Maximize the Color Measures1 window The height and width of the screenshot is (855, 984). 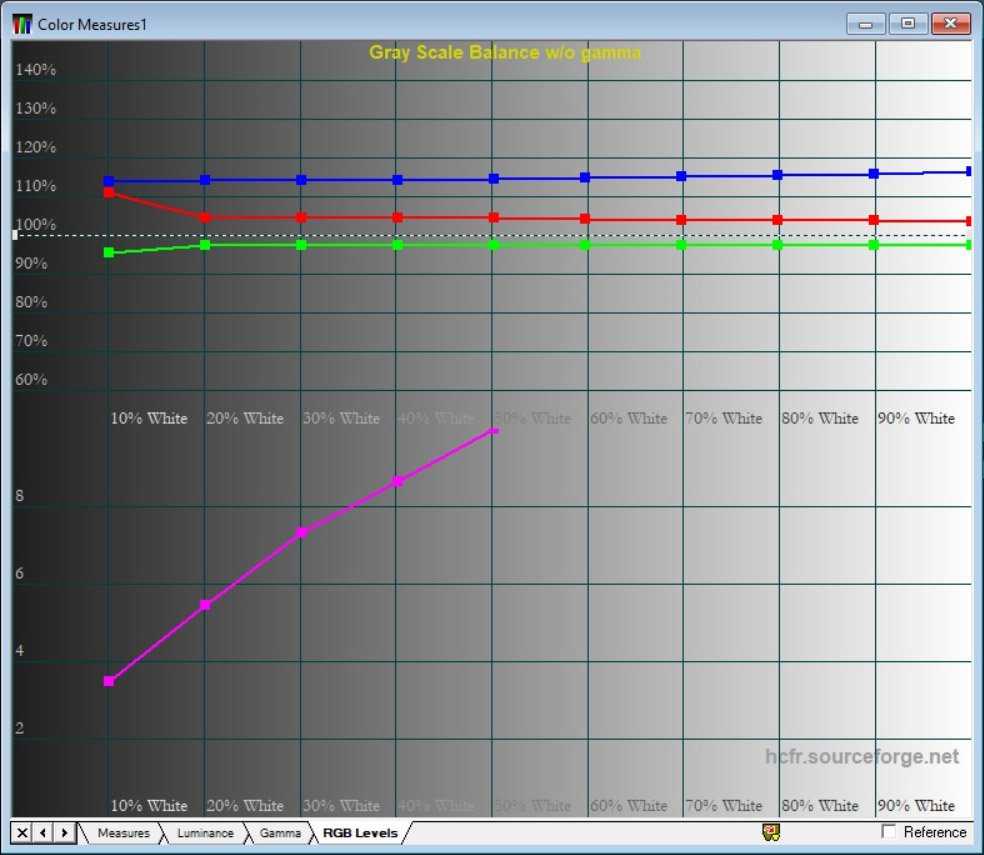point(908,23)
